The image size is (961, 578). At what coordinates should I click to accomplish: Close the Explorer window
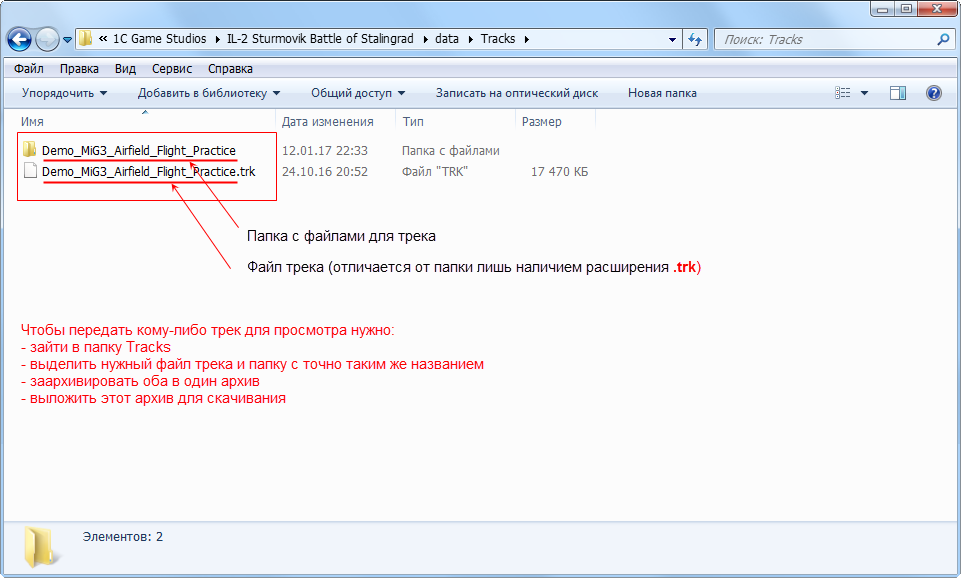coord(937,9)
